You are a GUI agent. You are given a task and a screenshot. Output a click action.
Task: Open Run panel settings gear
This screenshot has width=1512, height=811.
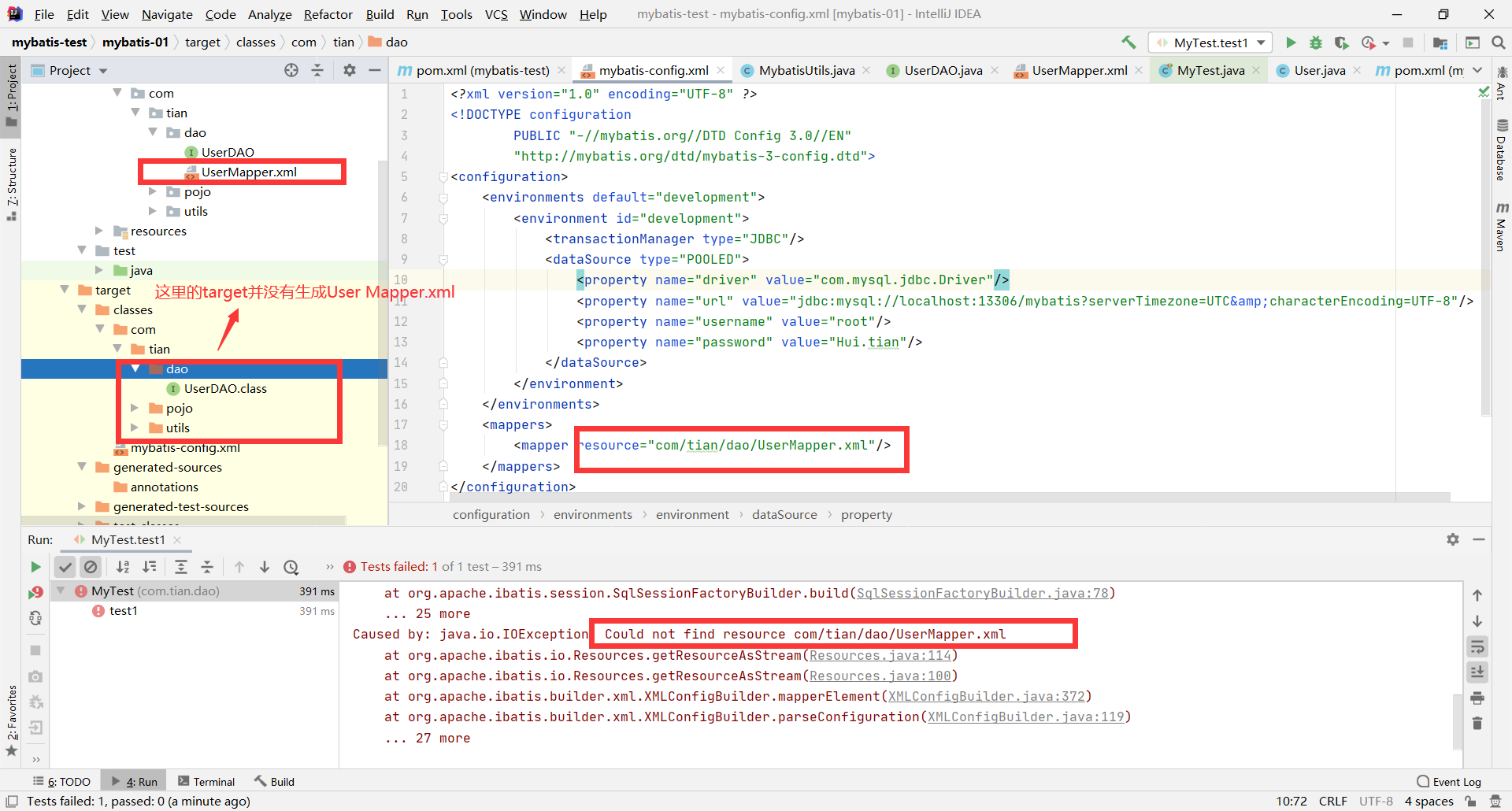pos(1453,539)
